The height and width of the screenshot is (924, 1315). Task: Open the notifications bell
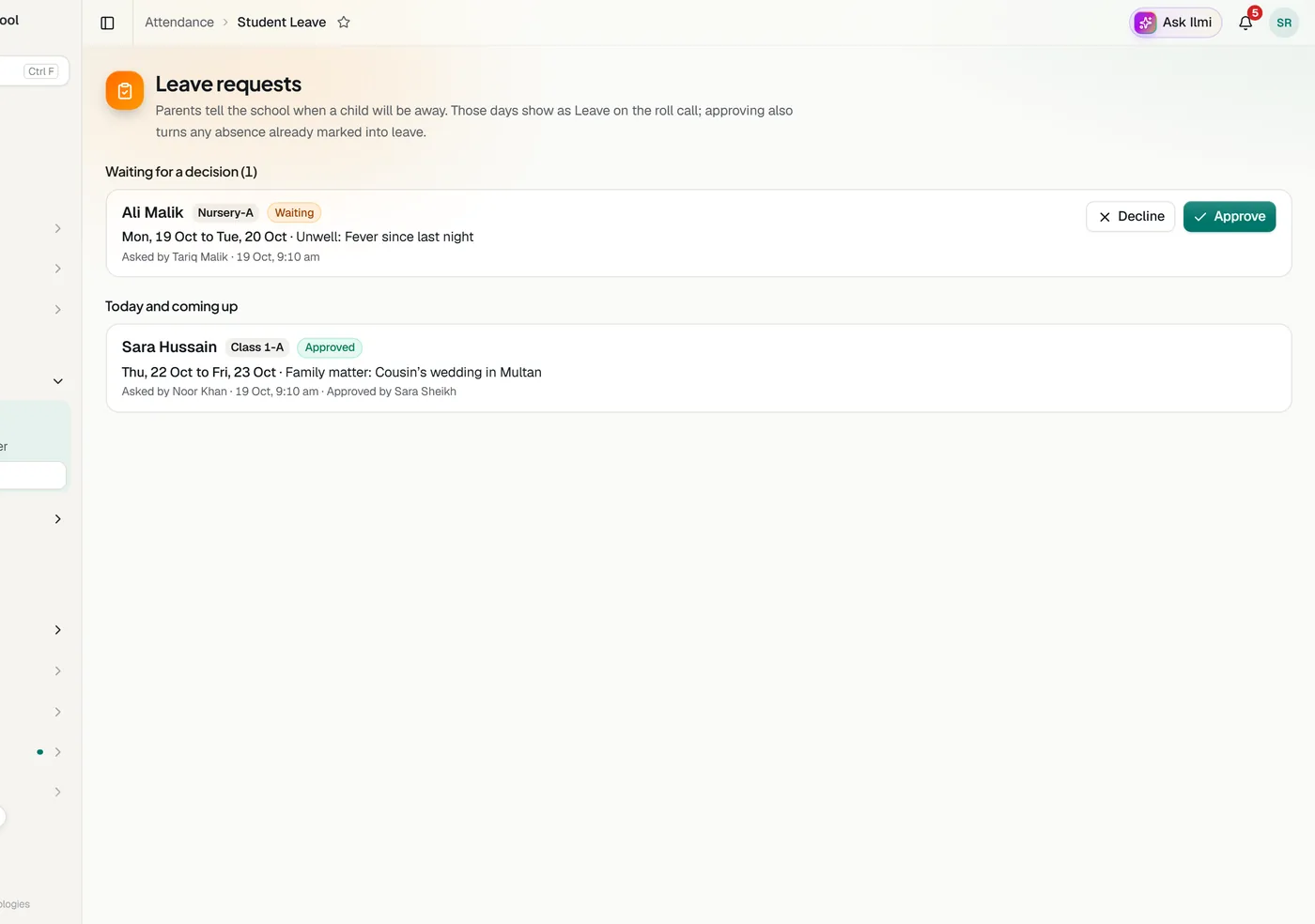(x=1245, y=23)
